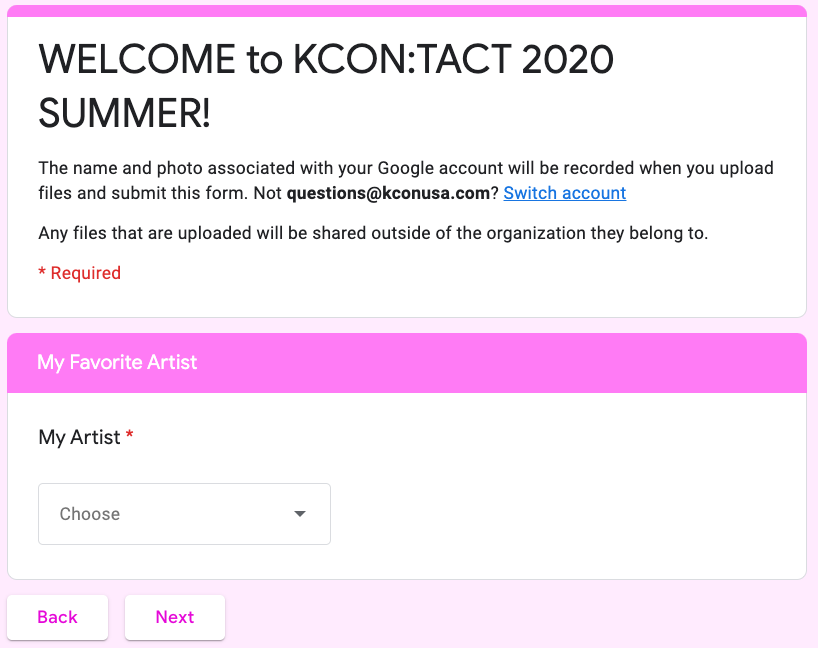Image resolution: width=818 pixels, height=648 pixels.
Task: Click empty space right of the Choose dropdown
Action: point(560,514)
